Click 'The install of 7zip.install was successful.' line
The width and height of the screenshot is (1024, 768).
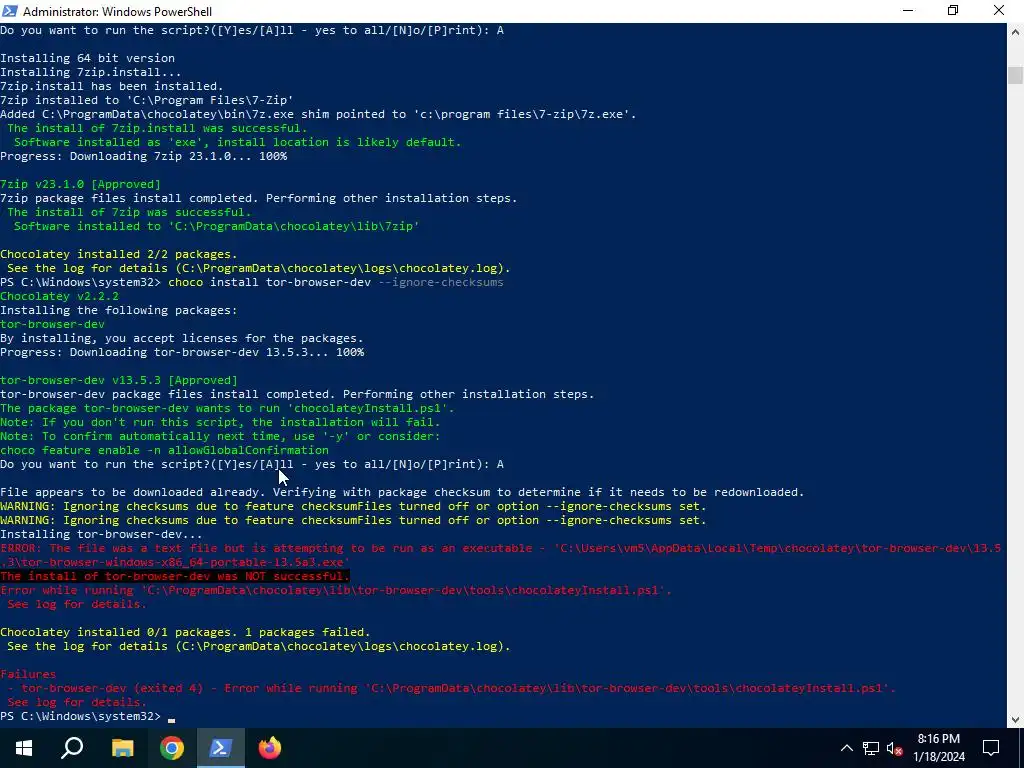point(157,128)
